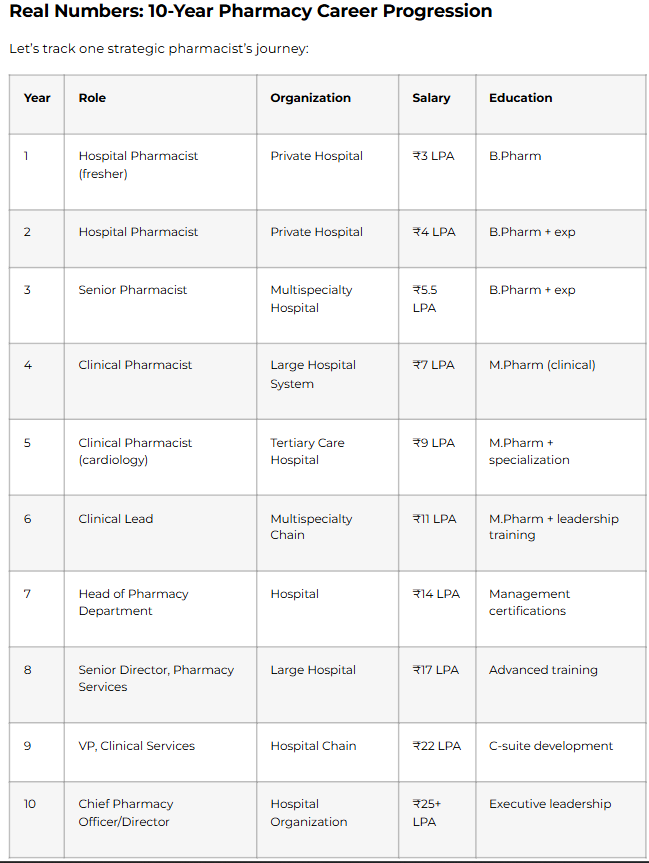Select the 'Clinical Pharmacist (cardiology)' cell

point(135,451)
